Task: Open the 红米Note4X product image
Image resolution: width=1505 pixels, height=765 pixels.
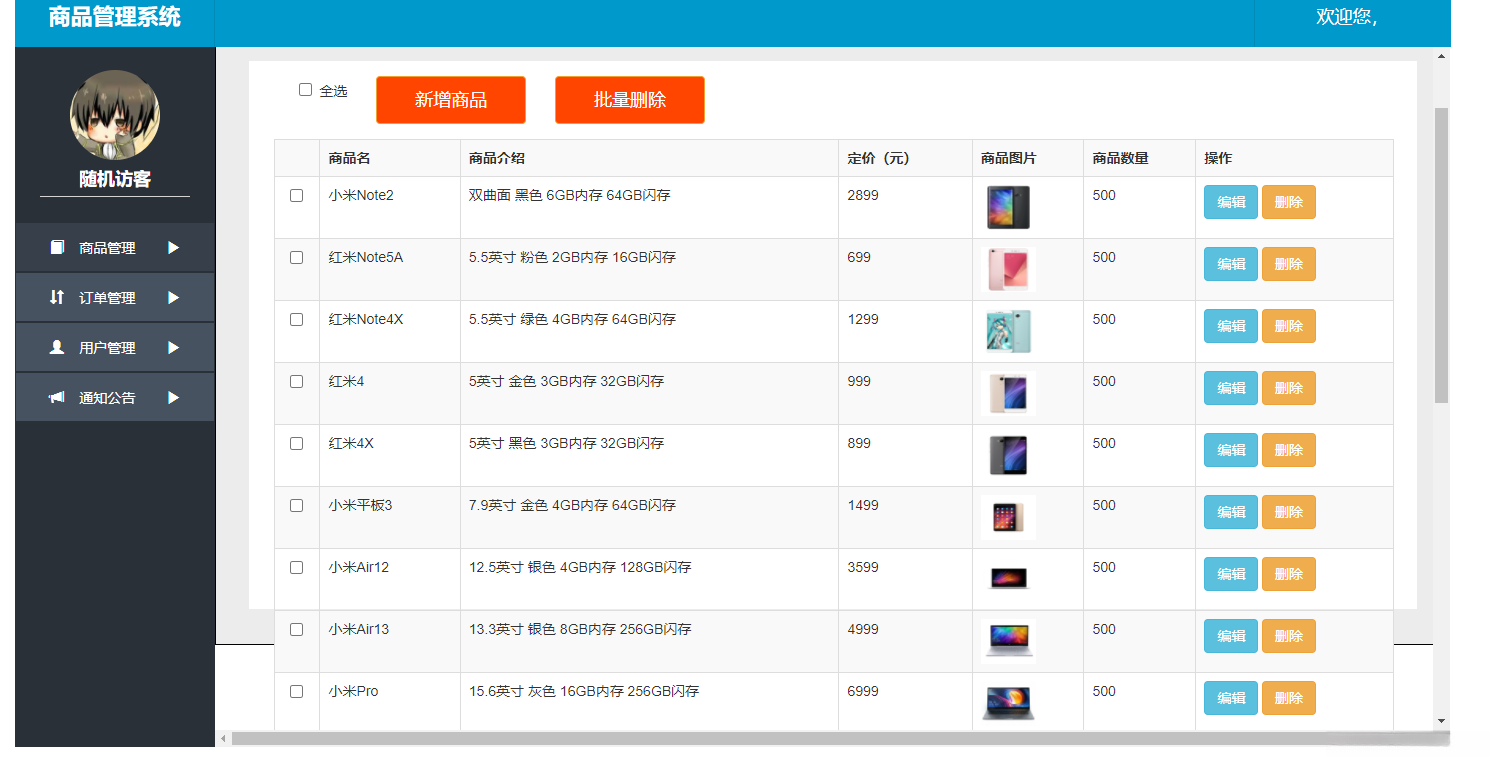Action: pos(1008,331)
